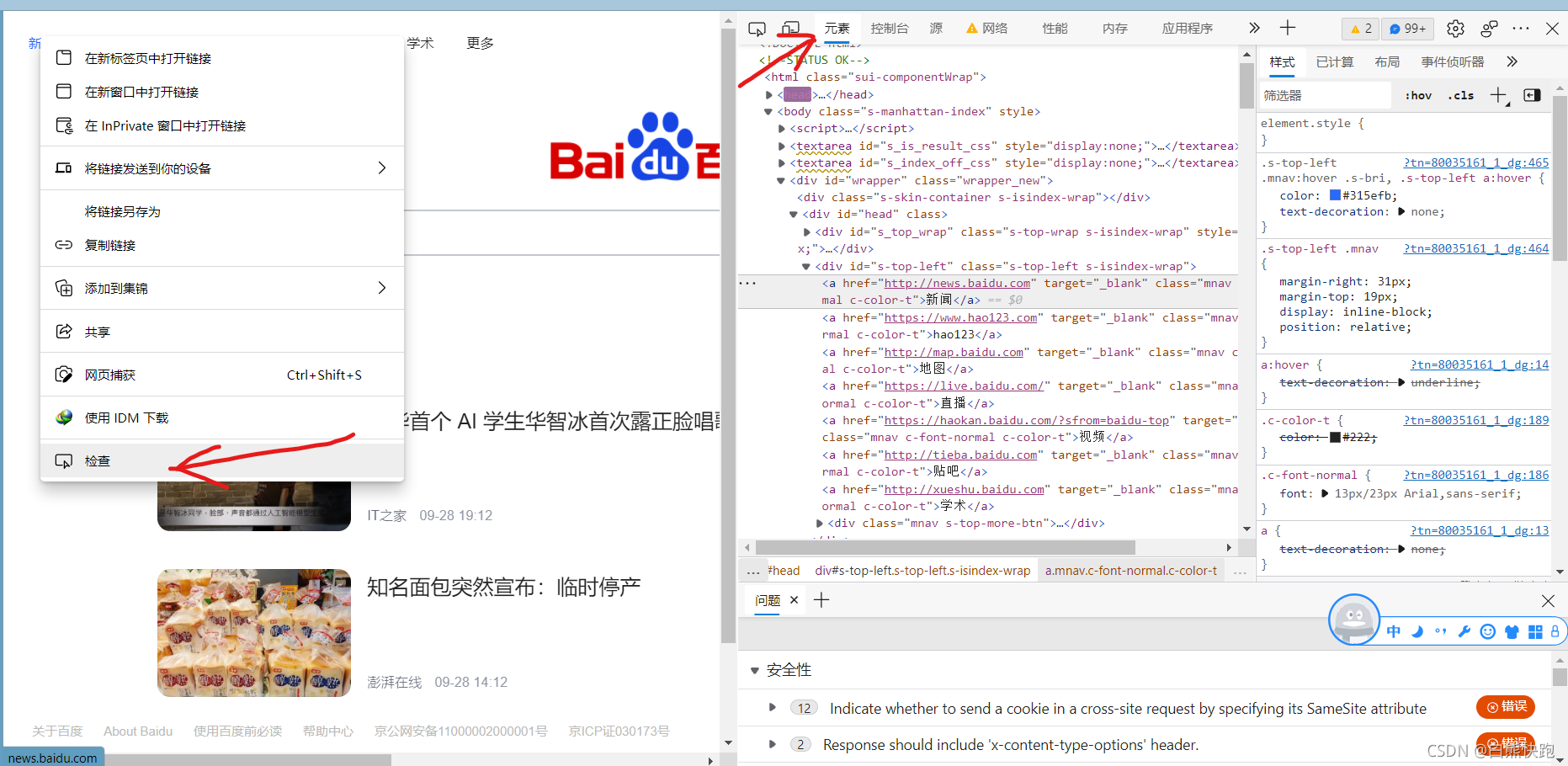Select a.mnav.c-font-normal.c-color-t breadcrumb
The height and width of the screenshot is (766, 1568).
(1131, 571)
